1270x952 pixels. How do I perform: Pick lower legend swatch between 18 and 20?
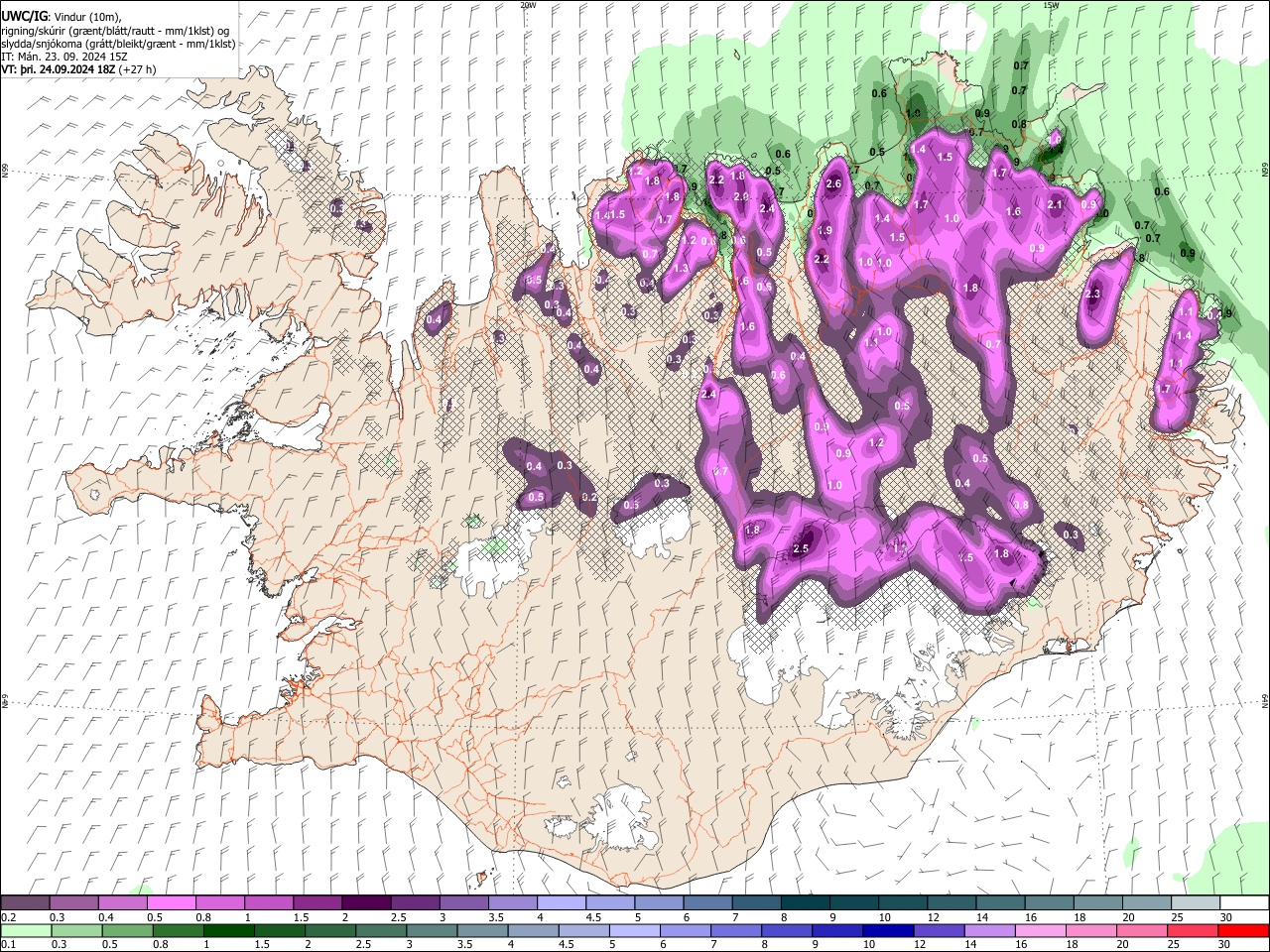tap(1090, 930)
